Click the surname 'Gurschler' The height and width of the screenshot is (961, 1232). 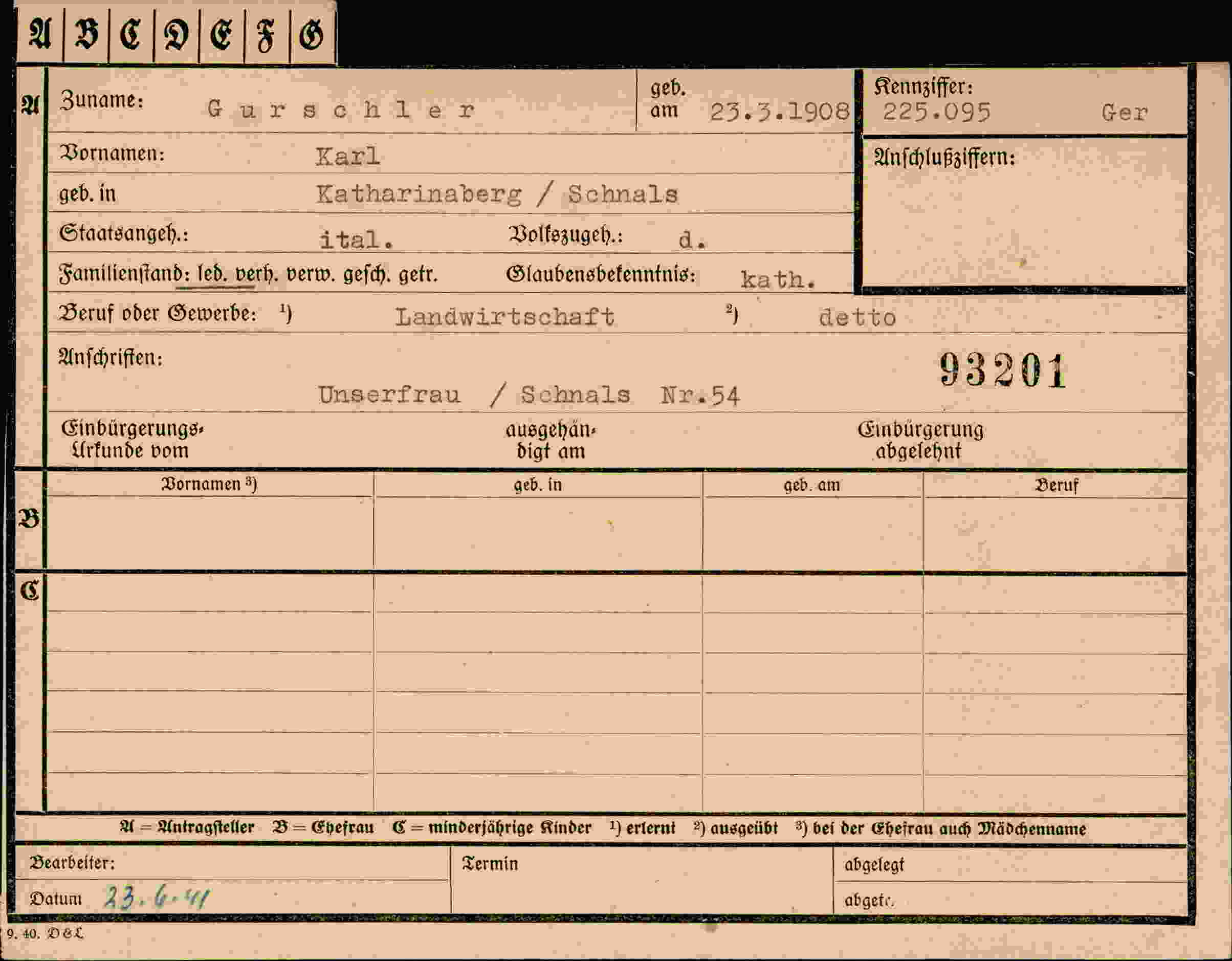point(341,109)
